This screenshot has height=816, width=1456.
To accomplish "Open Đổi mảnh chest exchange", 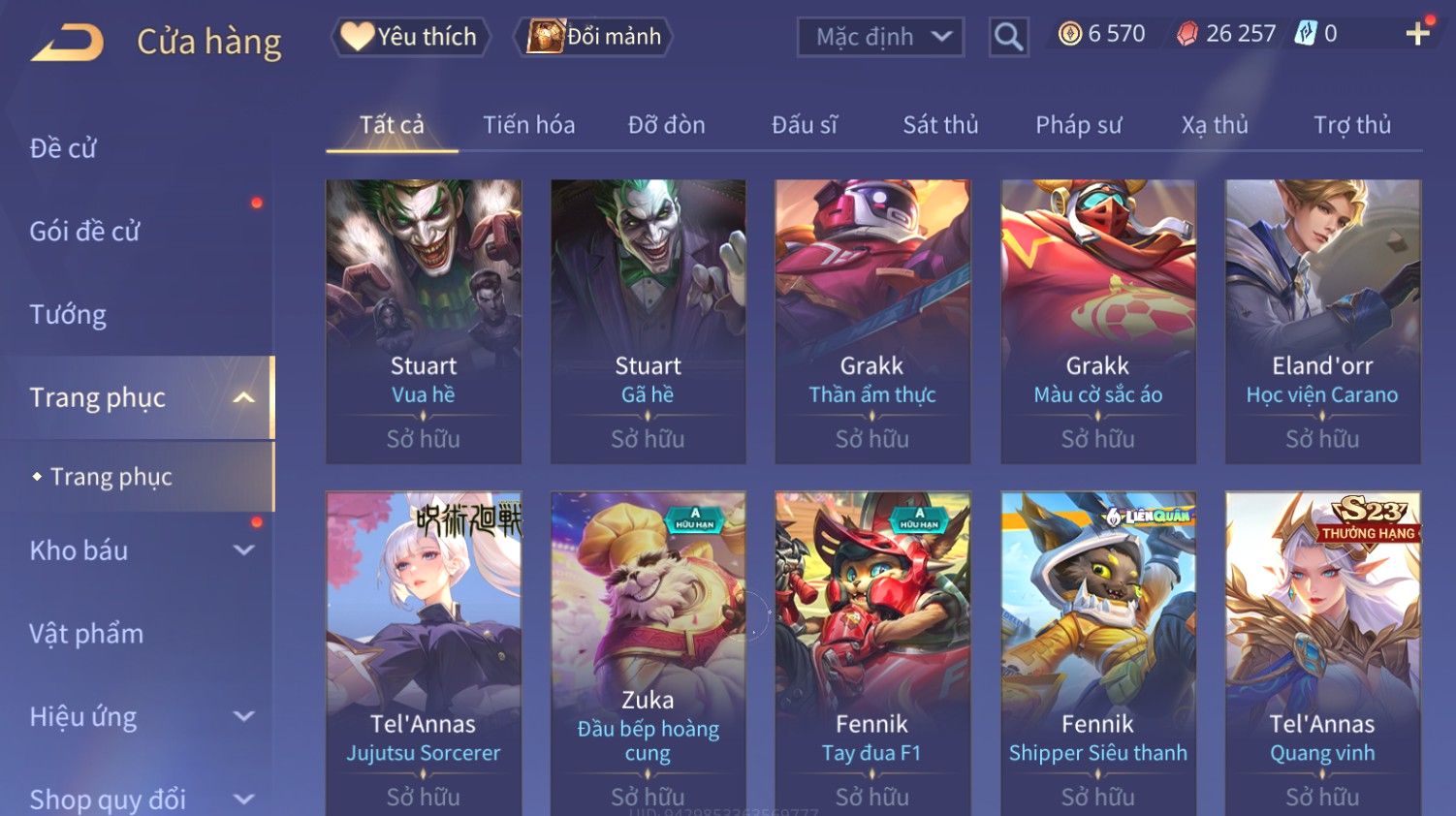I will tap(592, 37).
